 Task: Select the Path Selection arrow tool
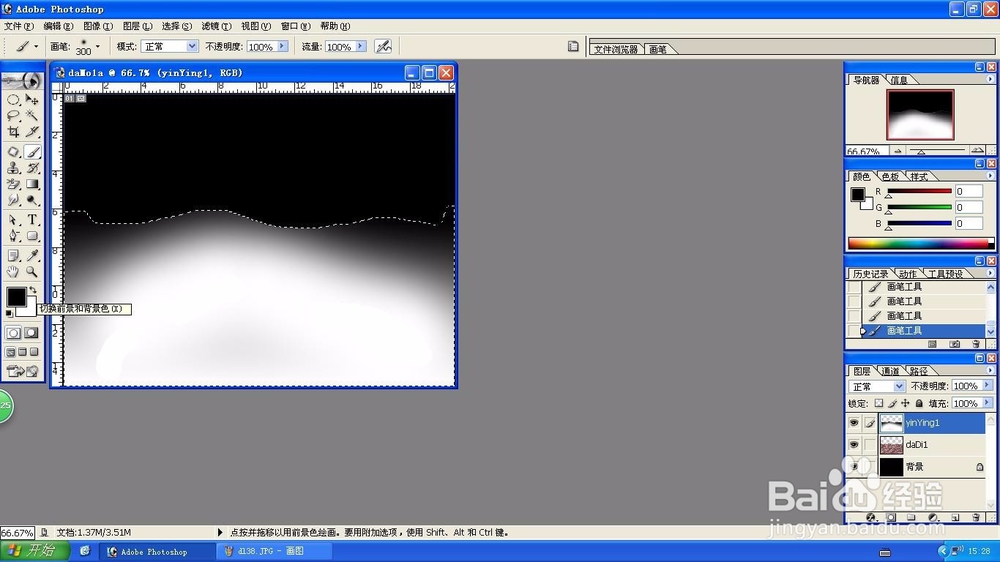pyautogui.click(x=13, y=220)
